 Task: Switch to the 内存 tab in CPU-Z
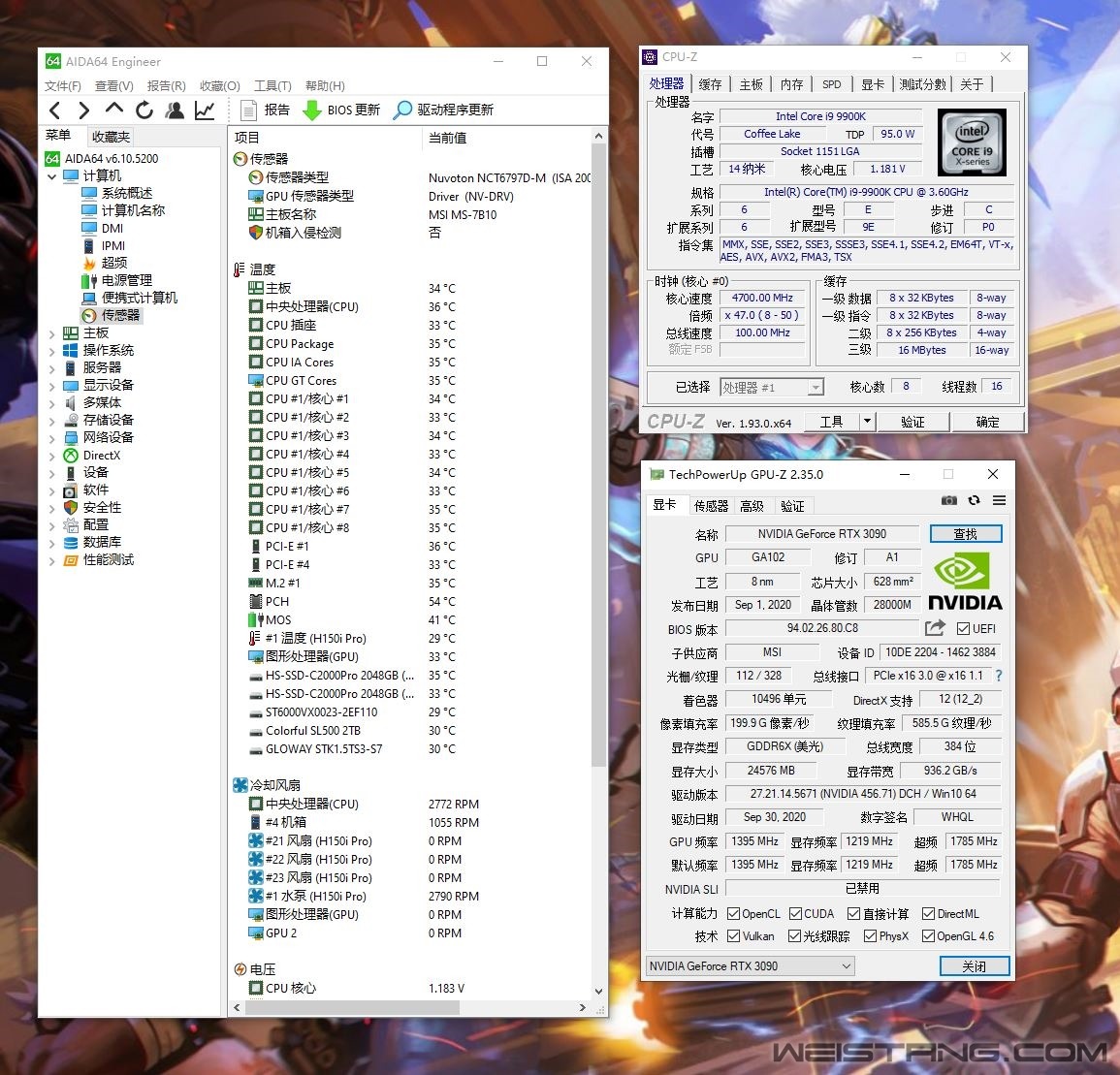coord(791,84)
